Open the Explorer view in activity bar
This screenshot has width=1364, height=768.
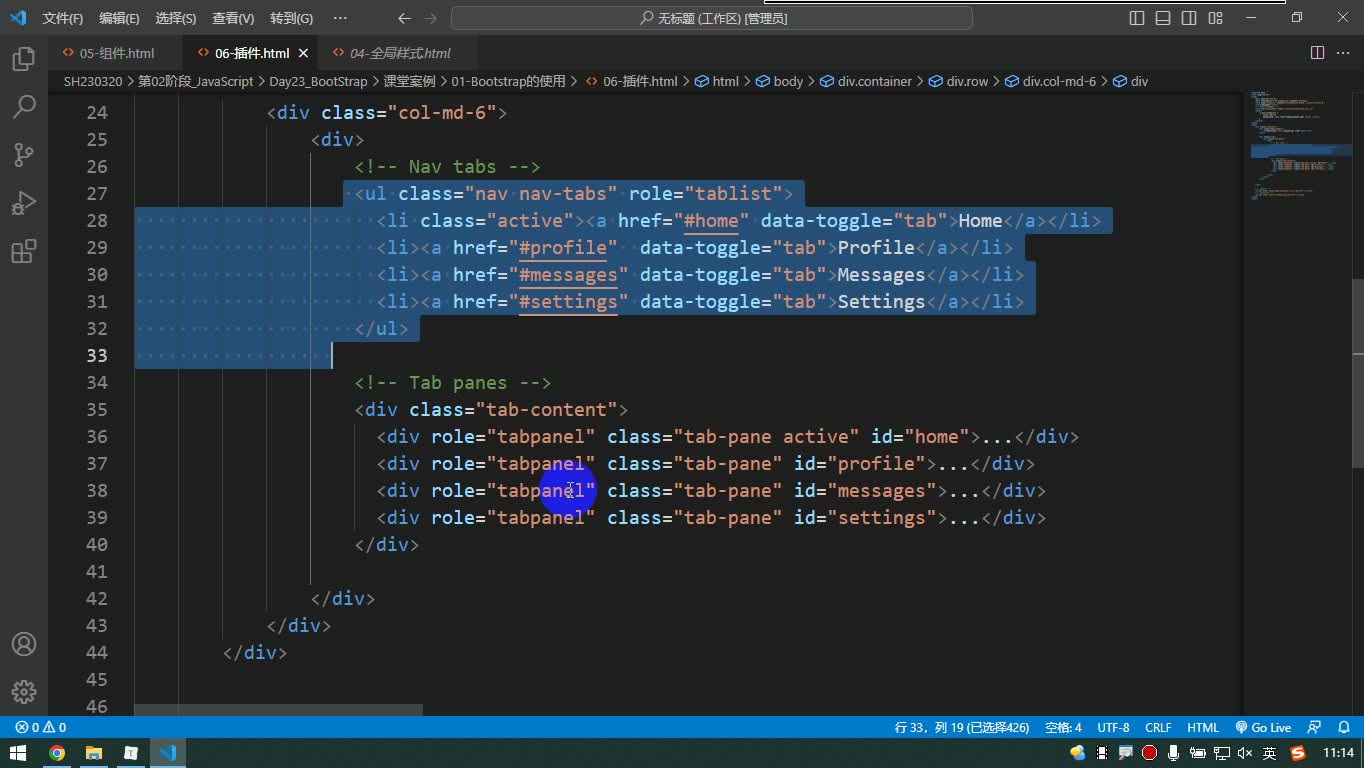(x=24, y=59)
